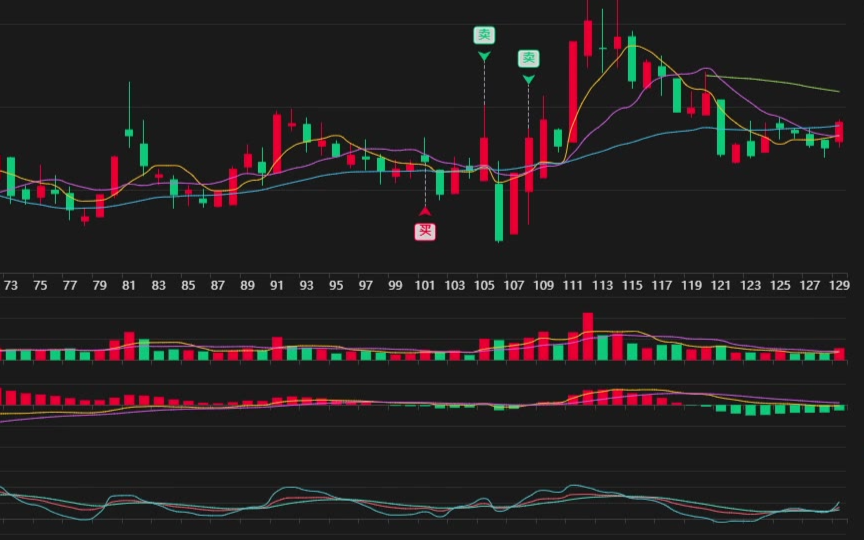The width and height of the screenshot is (864, 540).
Task: Select the tall red candlestick at 91
Action: (x=277, y=143)
